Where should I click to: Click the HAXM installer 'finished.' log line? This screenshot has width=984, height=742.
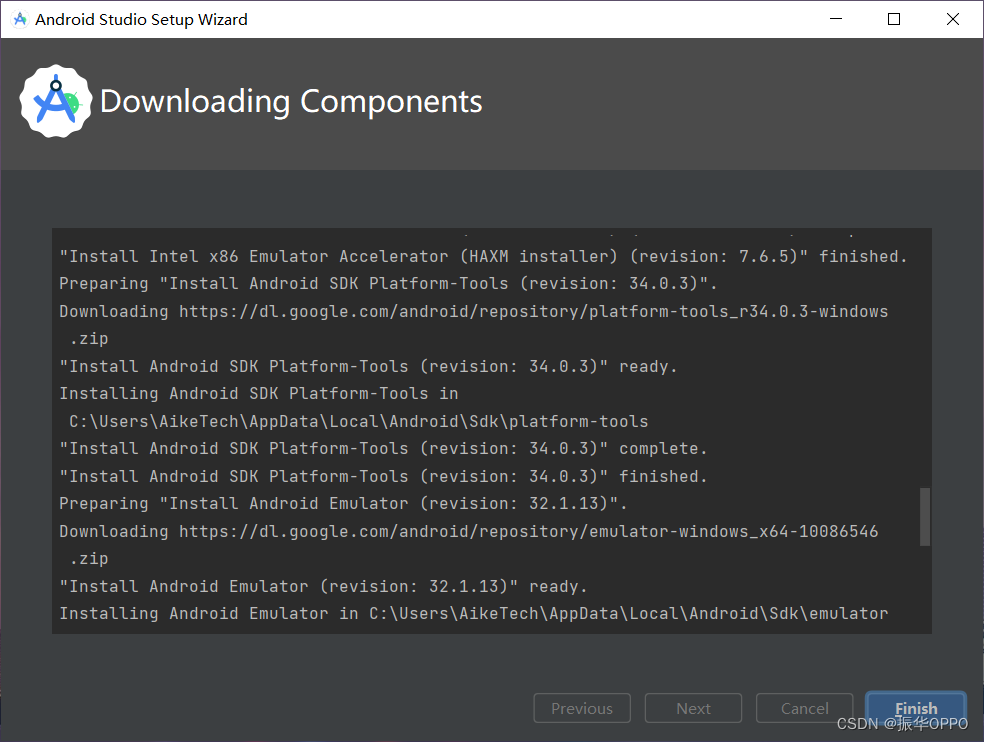point(483,256)
